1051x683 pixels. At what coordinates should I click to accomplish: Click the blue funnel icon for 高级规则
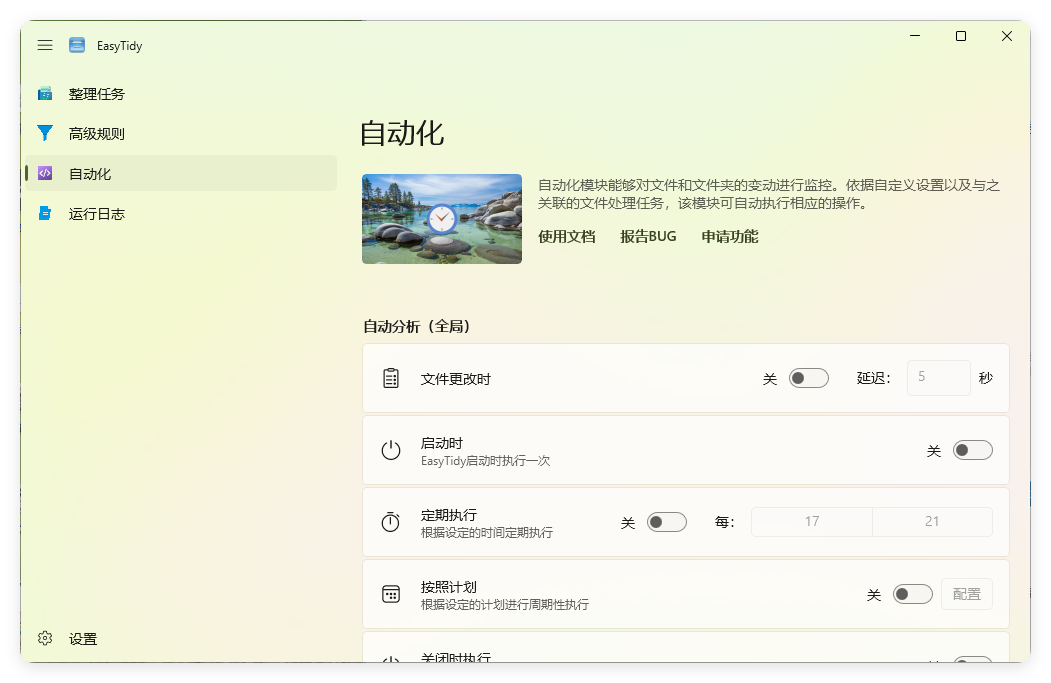click(44, 133)
